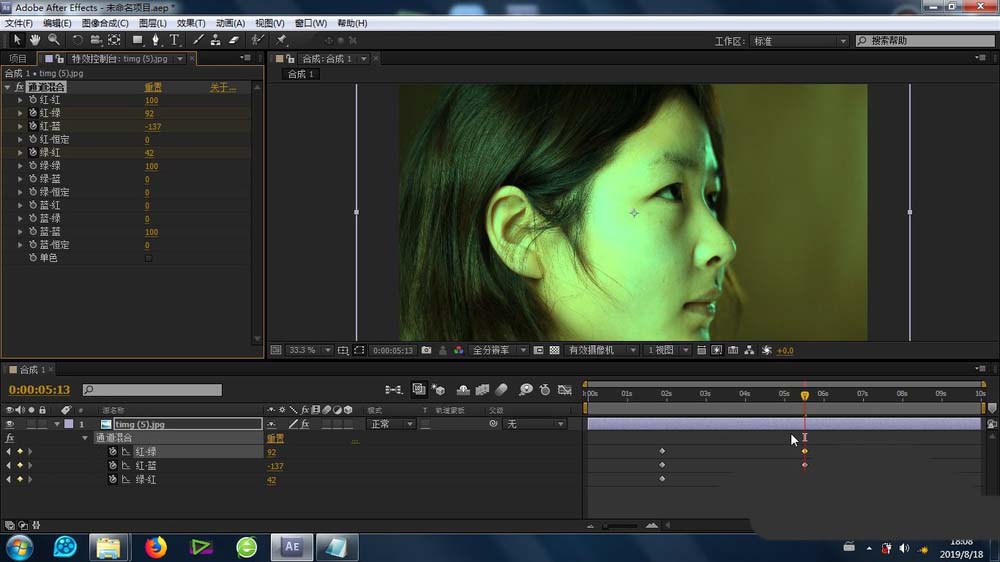
Task: Select the Brush tool
Action: pos(198,40)
